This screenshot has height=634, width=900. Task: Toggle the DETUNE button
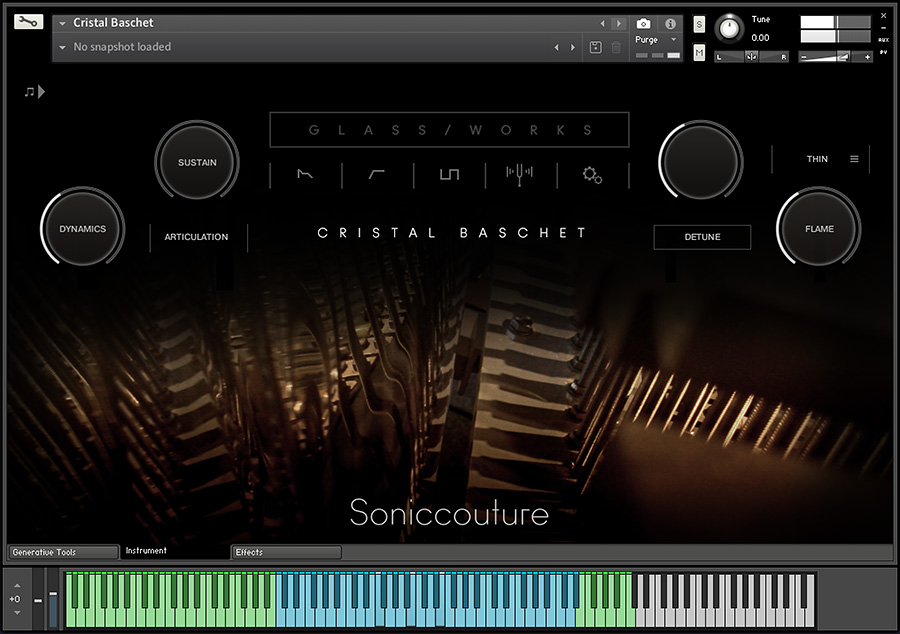[x=702, y=237]
